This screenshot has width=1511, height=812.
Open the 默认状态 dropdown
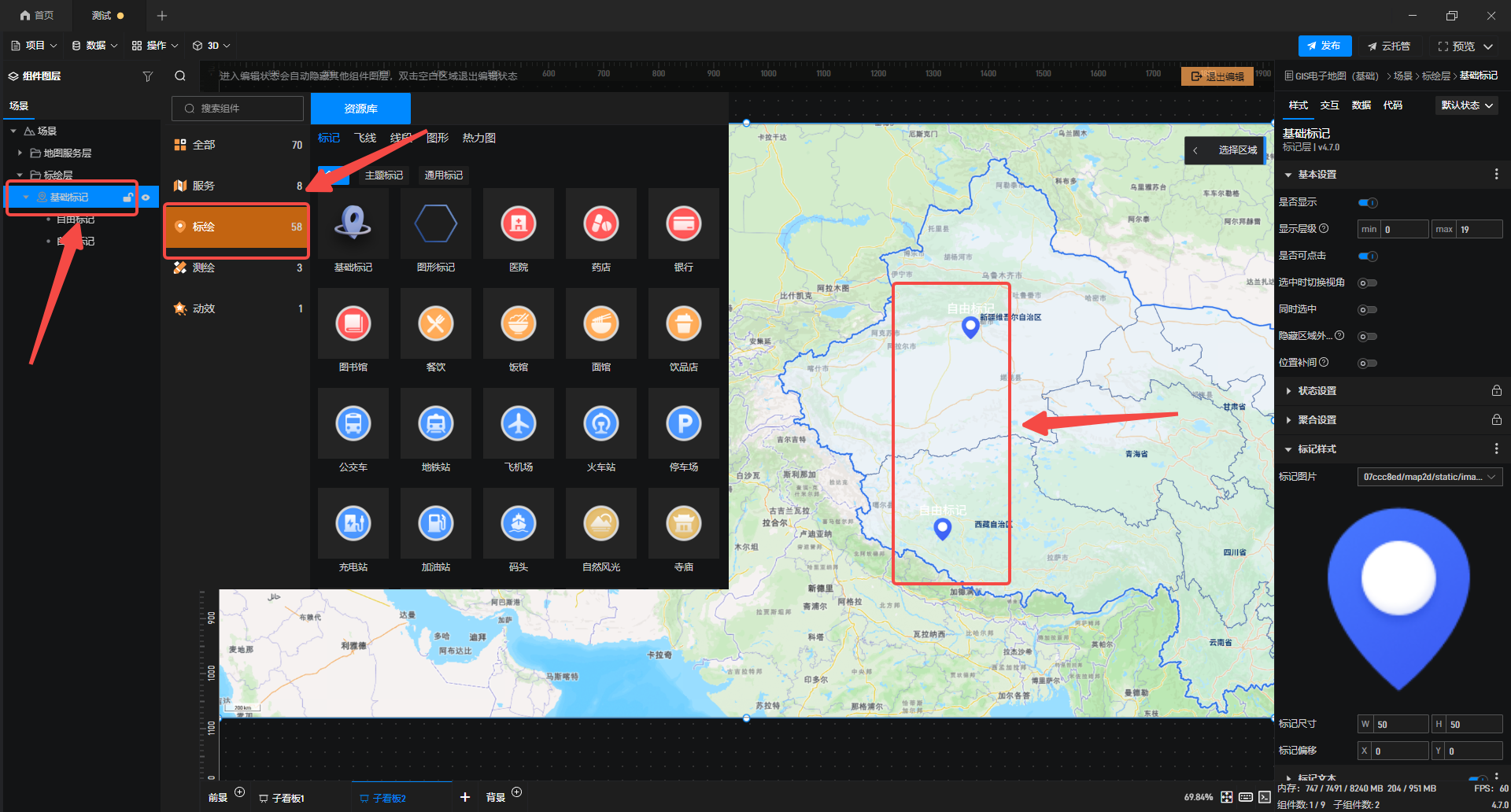(1467, 105)
